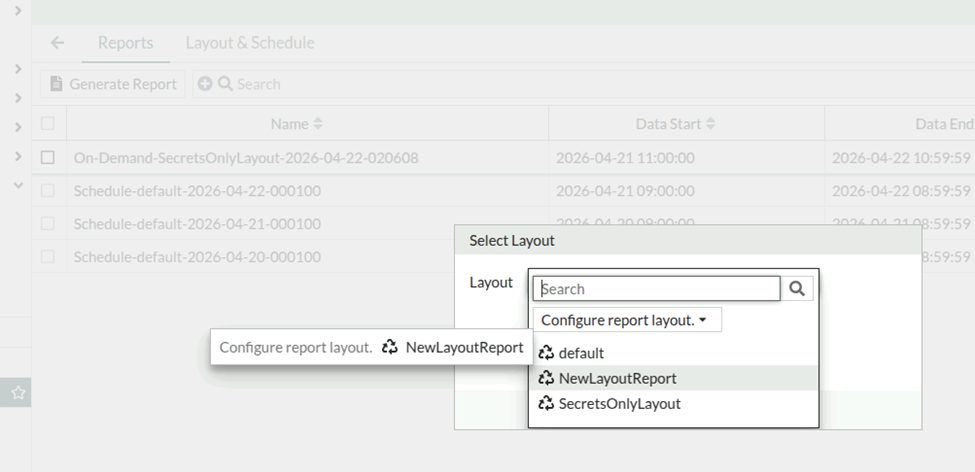
Task: Click the star favorites icon in sidebar
Action: point(18,392)
